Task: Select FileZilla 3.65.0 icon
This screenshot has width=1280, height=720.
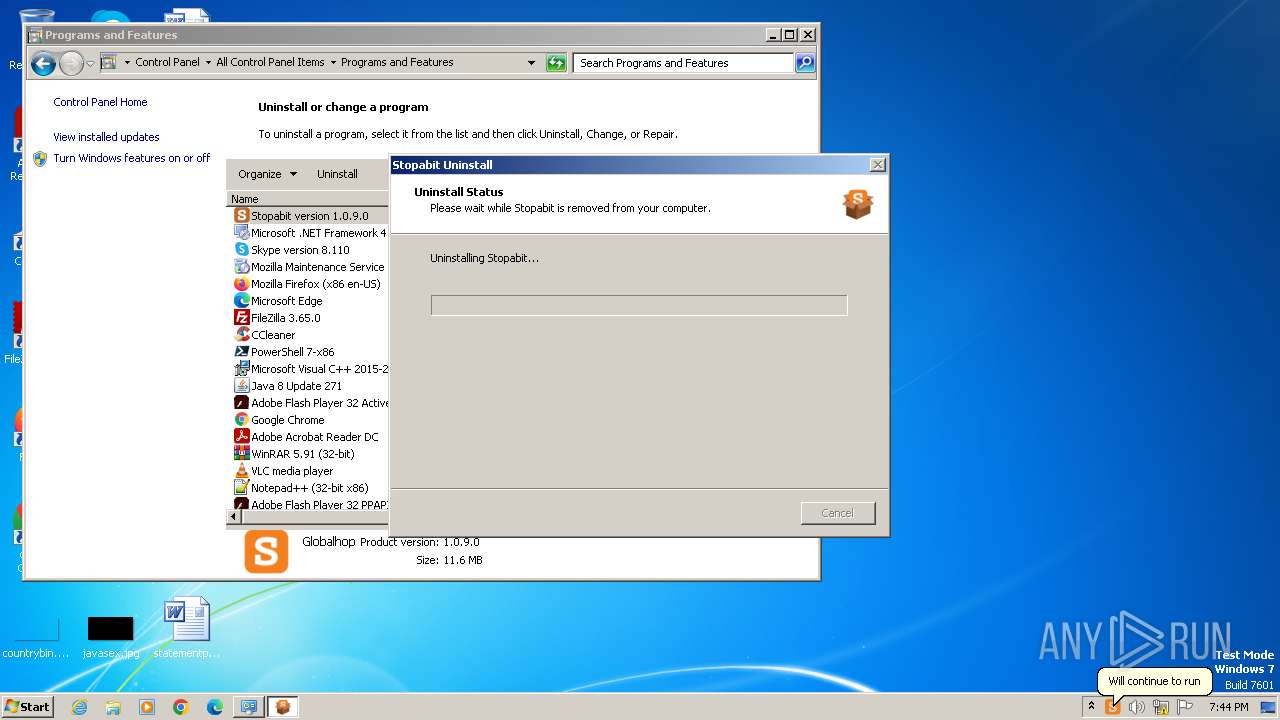Action: click(x=241, y=318)
